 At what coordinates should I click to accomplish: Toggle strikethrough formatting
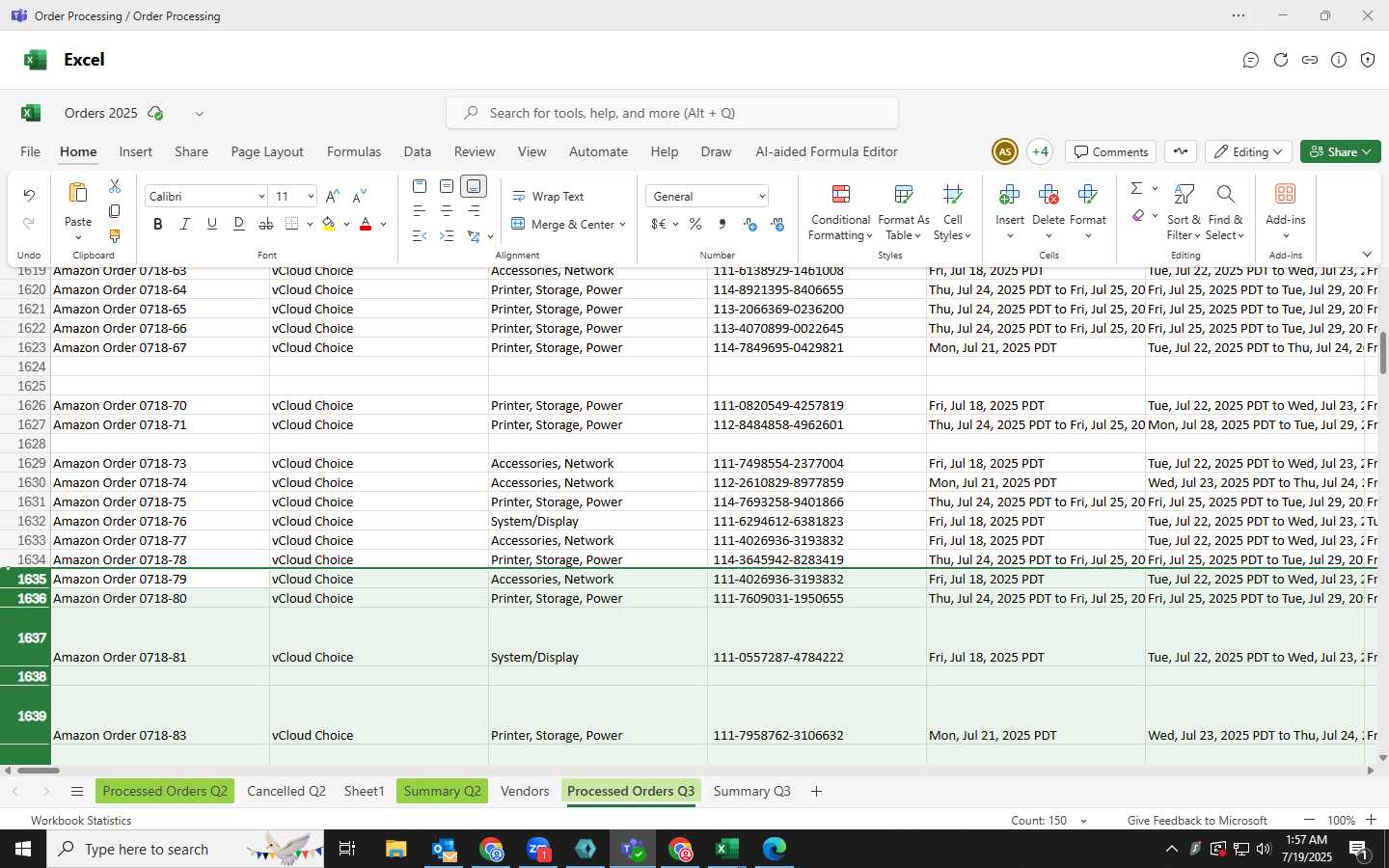pyautogui.click(x=265, y=224)
